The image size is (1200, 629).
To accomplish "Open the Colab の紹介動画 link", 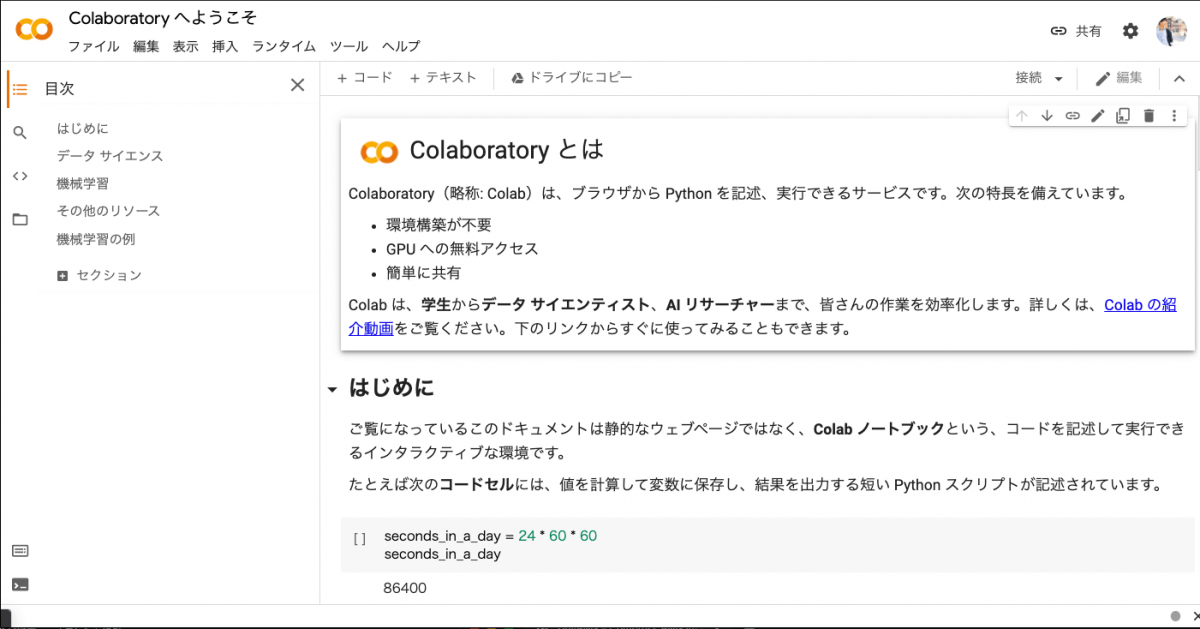I will 1139,305.
